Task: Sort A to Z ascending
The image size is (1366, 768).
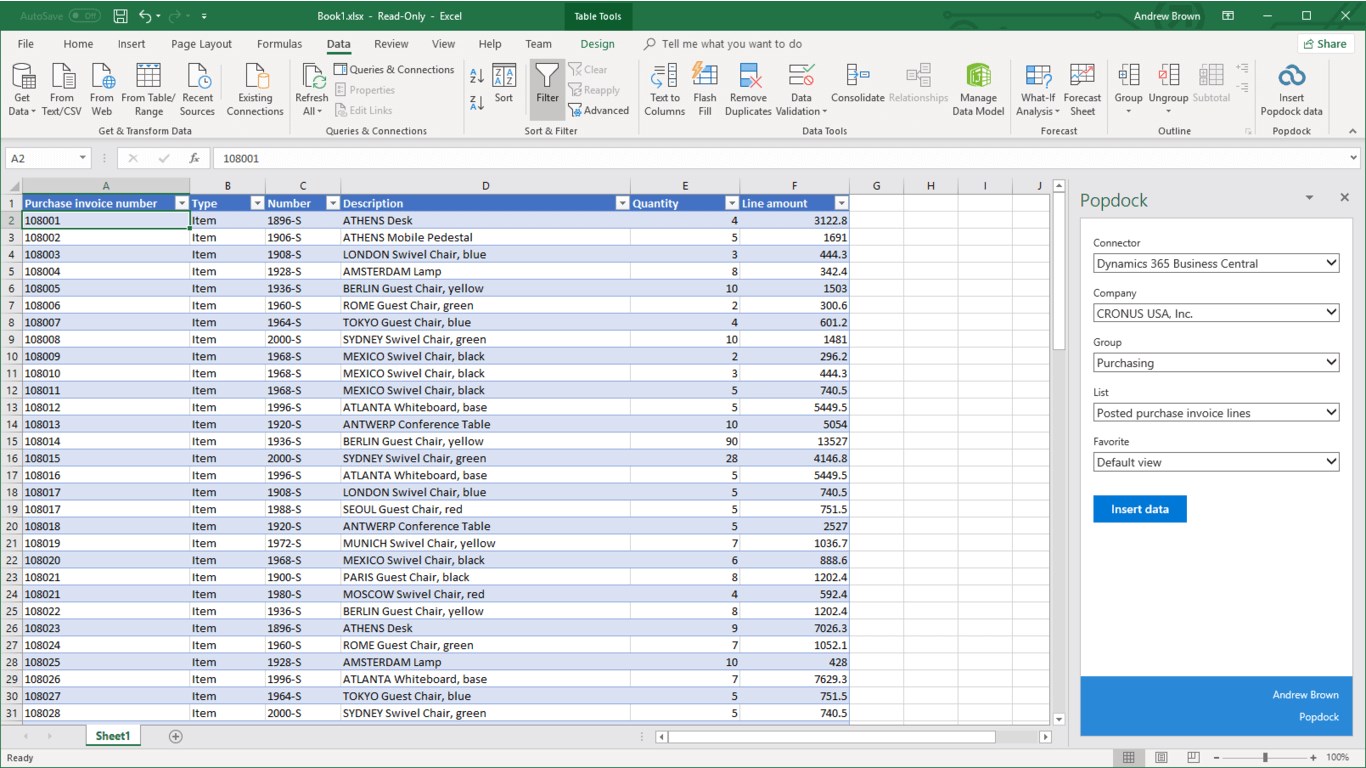Action: point(477,76)
